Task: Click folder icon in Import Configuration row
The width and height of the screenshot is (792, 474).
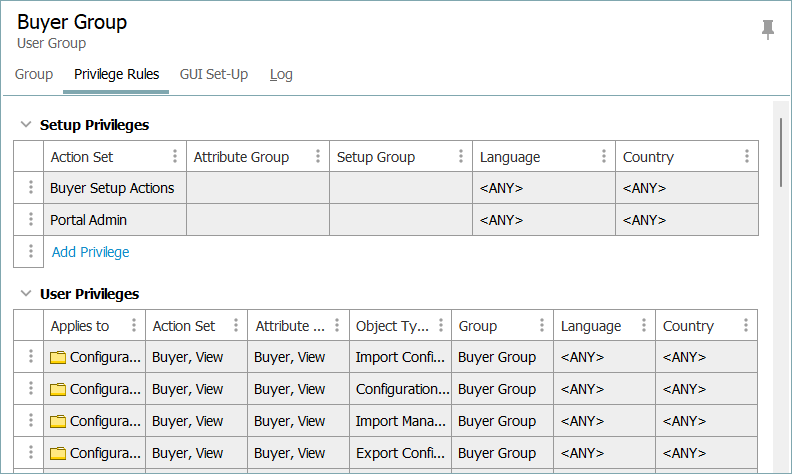Action: click(x=58, y=357)
